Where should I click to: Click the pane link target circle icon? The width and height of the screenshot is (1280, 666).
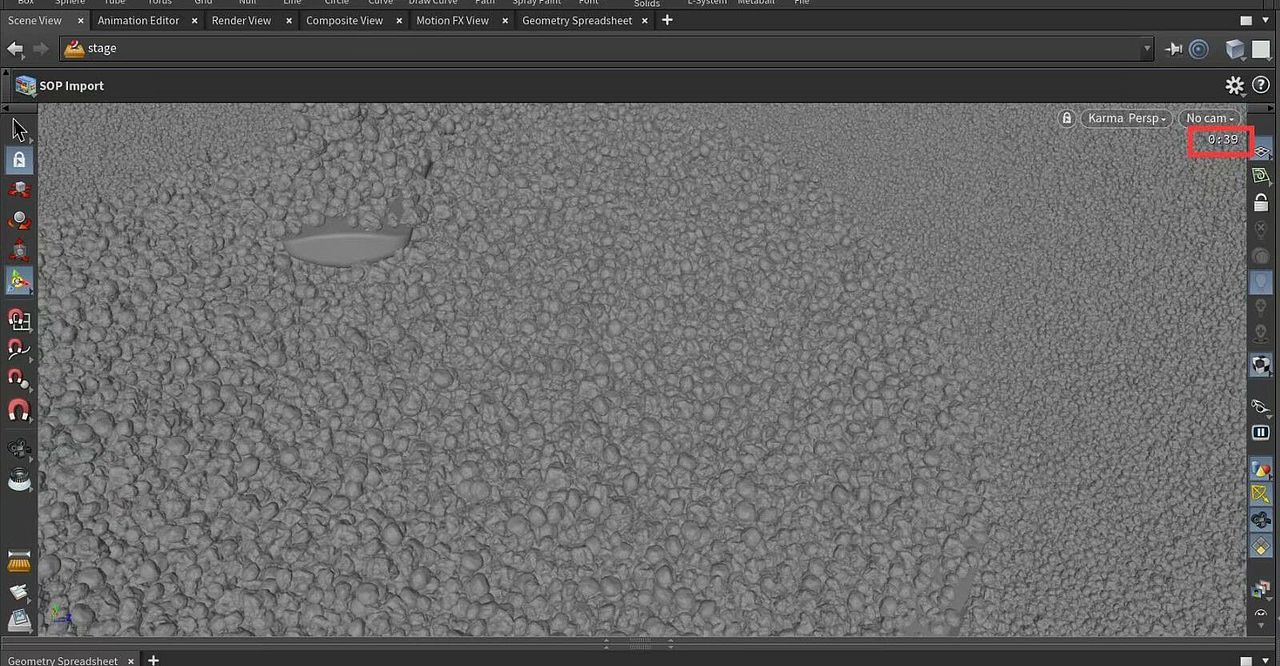click(1199, 48)
